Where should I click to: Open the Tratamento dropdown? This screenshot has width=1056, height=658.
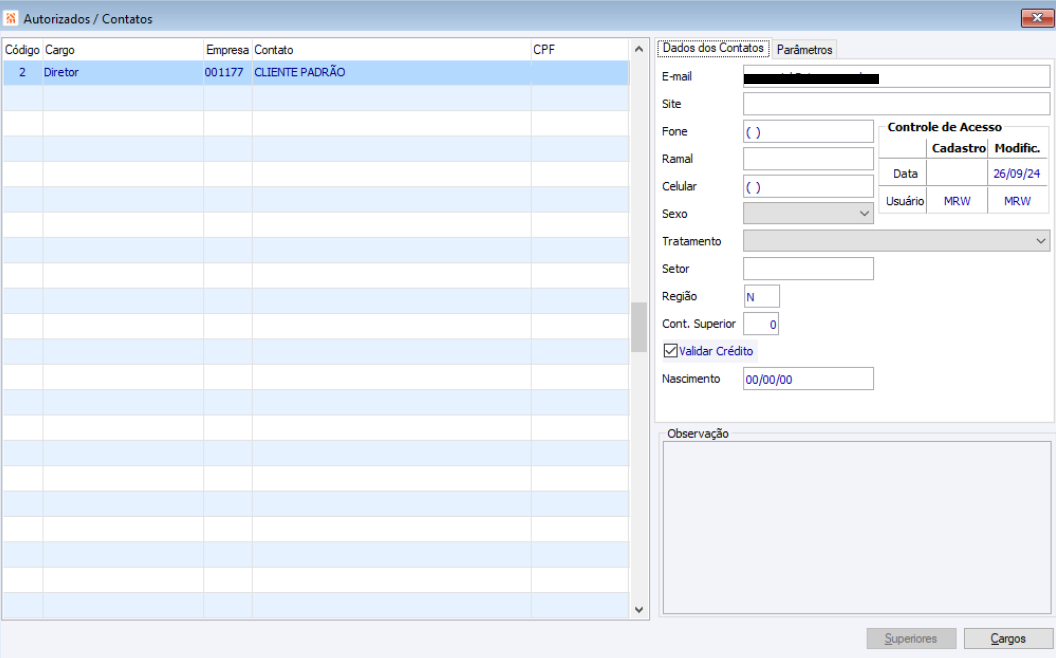click(896, 241)
